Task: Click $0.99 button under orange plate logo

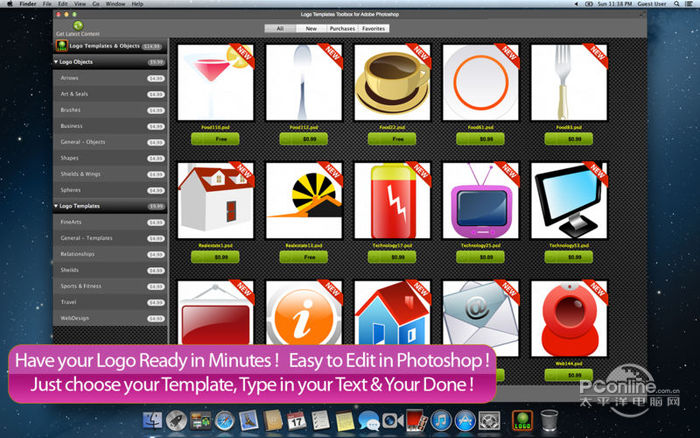Action: point(481,139)
